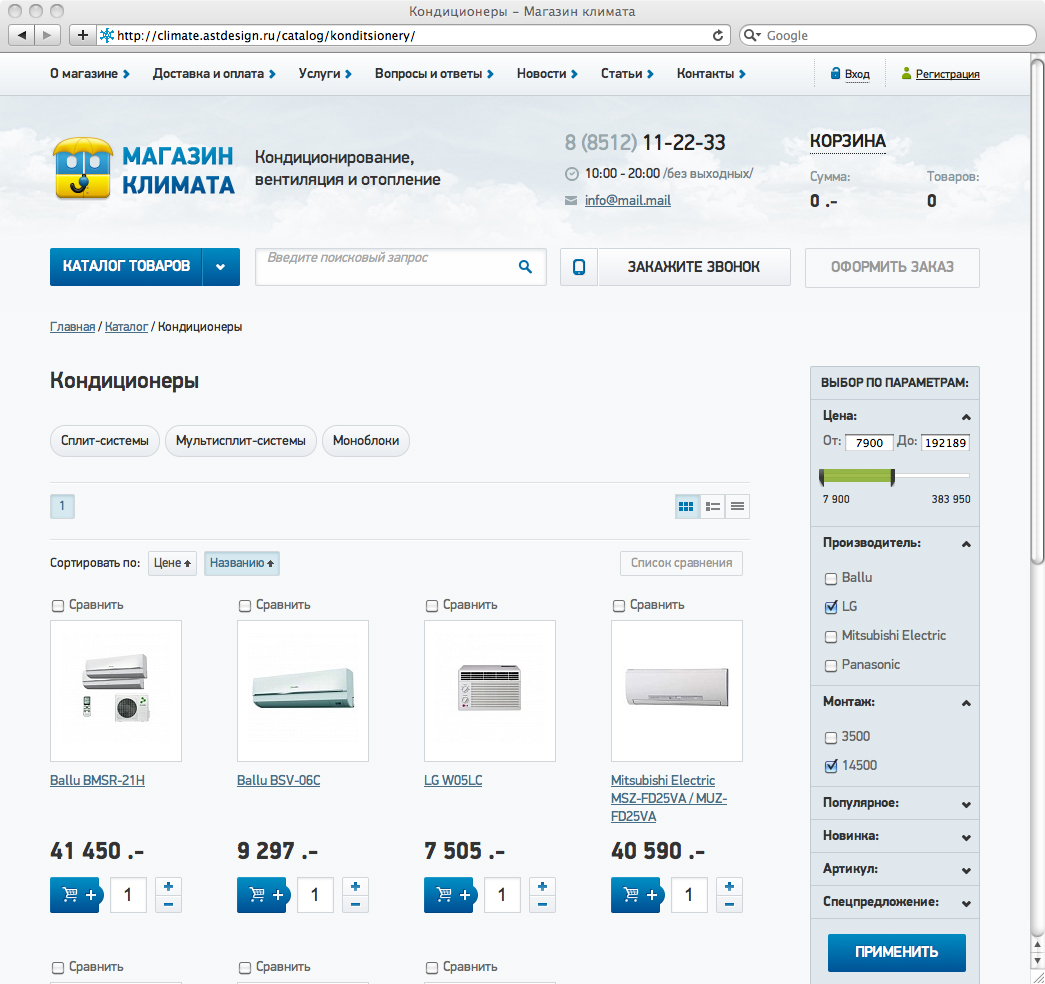Add Ballu BMSR-21H to cart
The width and height of the screenshot is (1045, 984).
[75, 895]
